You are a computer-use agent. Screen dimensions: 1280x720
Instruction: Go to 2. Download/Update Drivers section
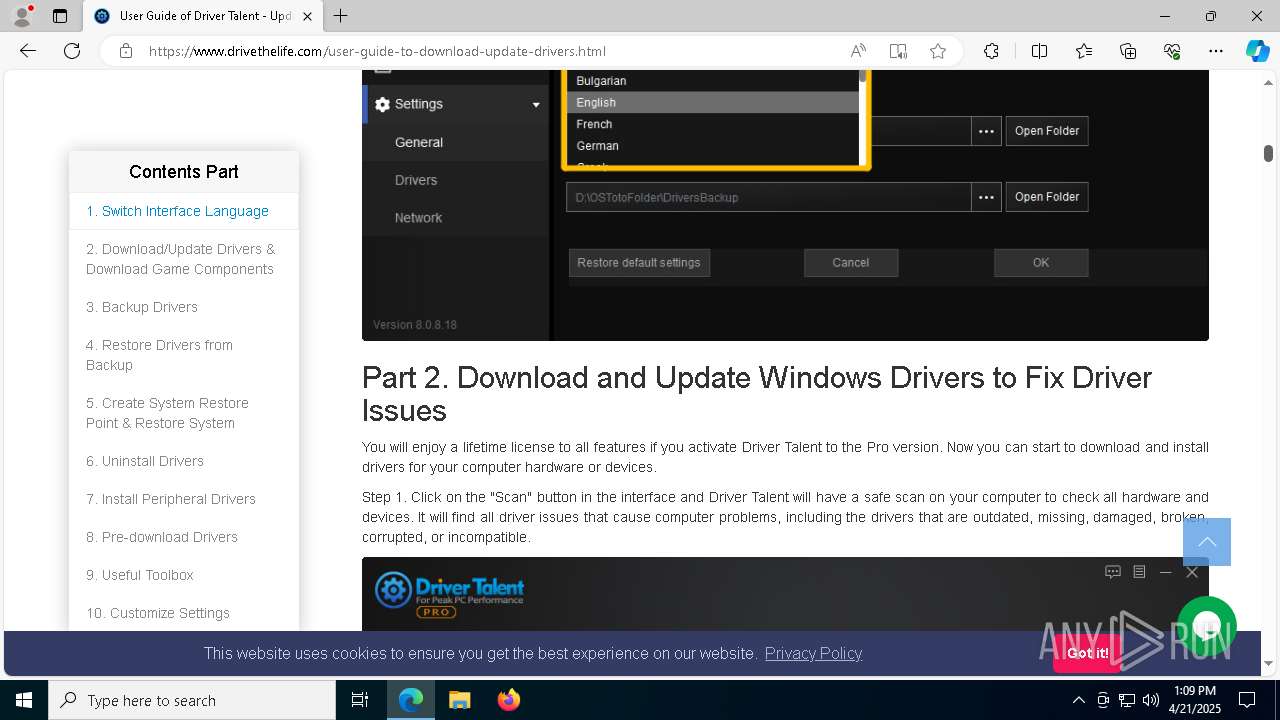180,259
